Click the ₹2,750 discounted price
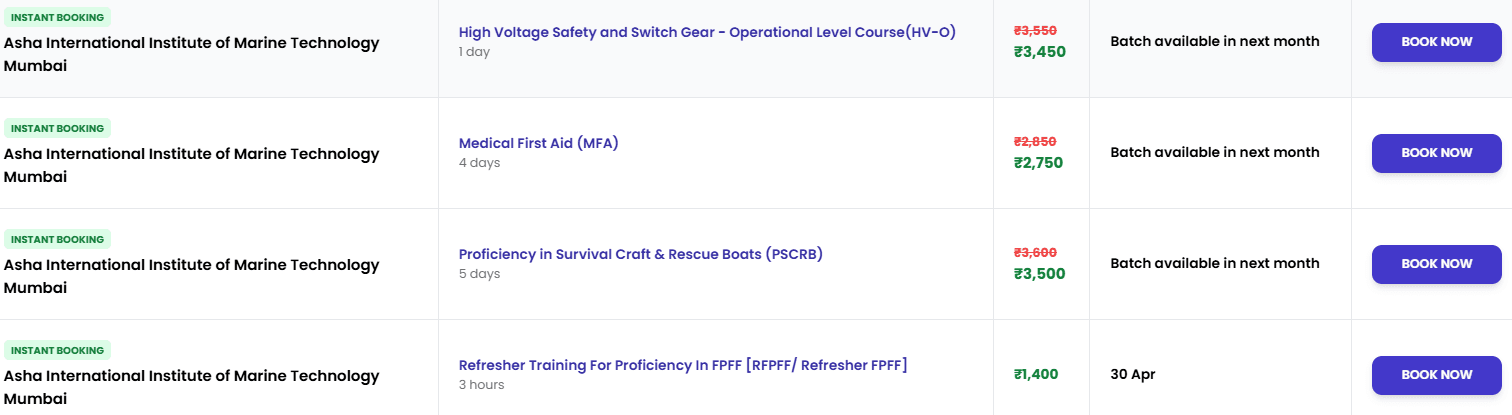 click(1038, 163)
